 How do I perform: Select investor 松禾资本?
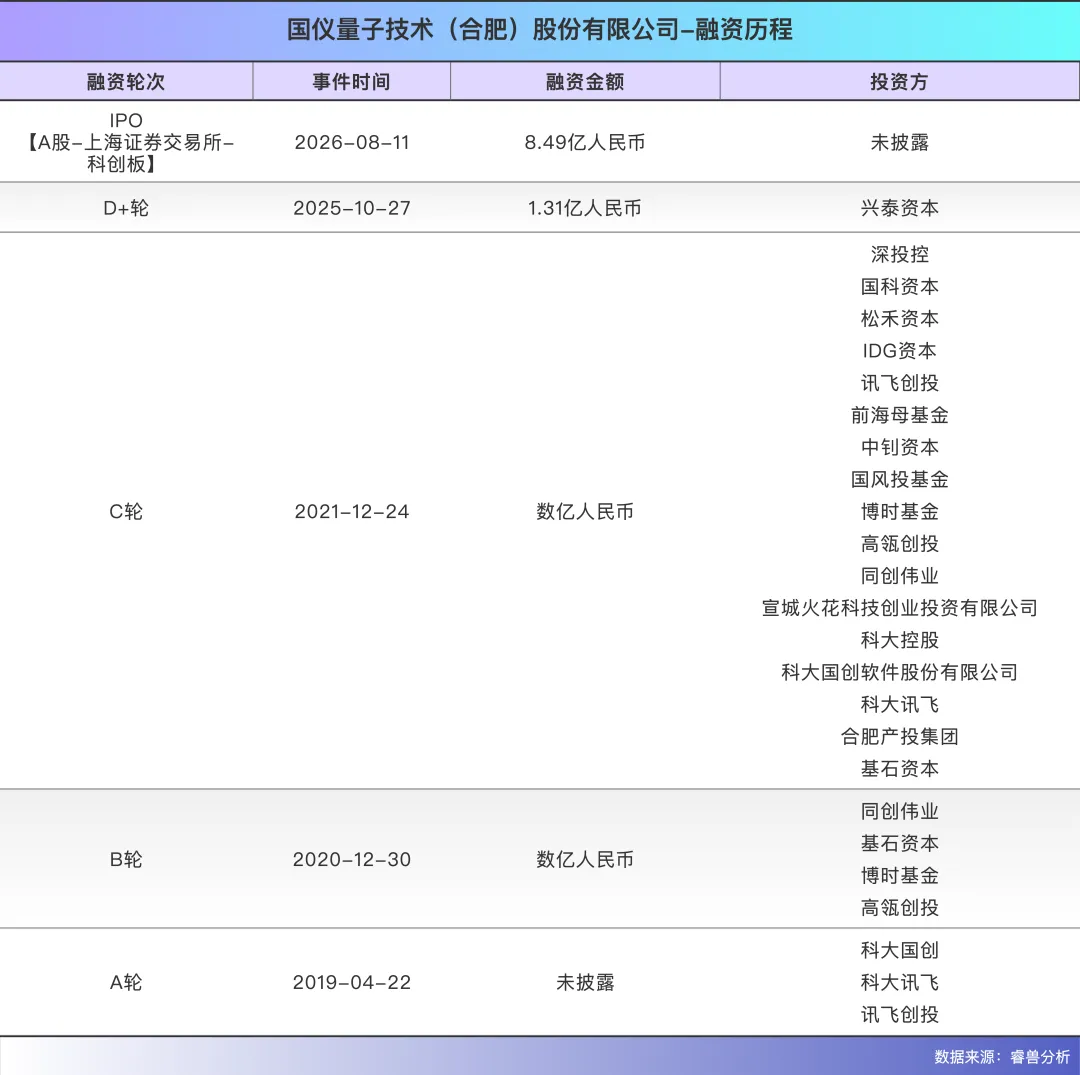click(x=900, y=319)
